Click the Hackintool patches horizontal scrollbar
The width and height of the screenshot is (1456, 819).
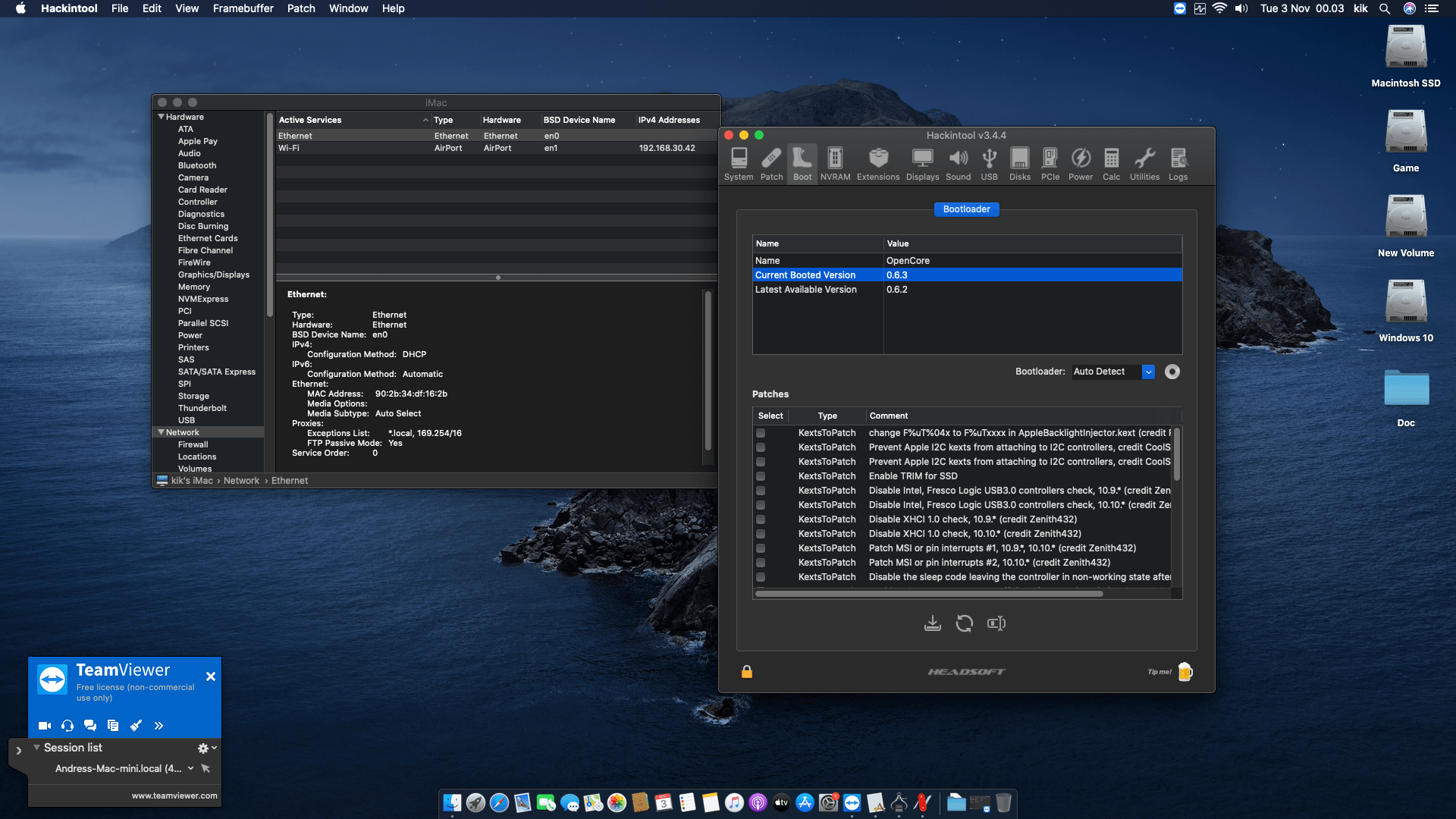(929, 594)
